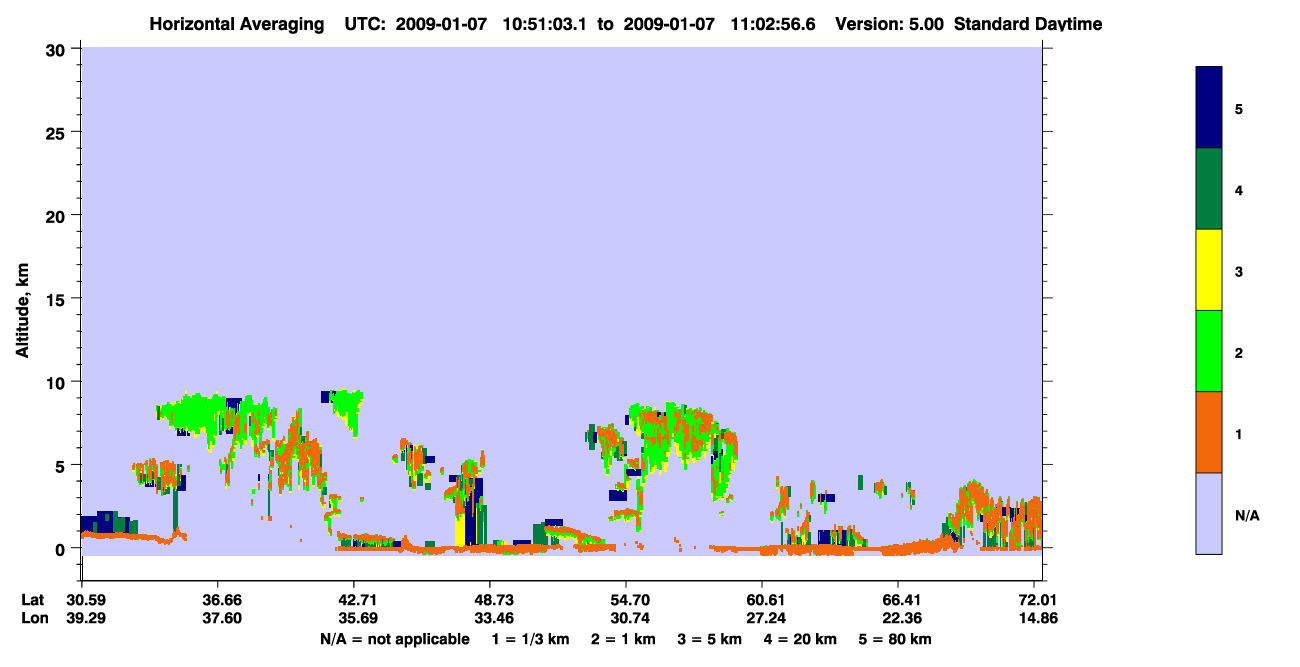Click the number 5 beside the color bar
Screen dimensions: 1300x667
[1239, 108]
